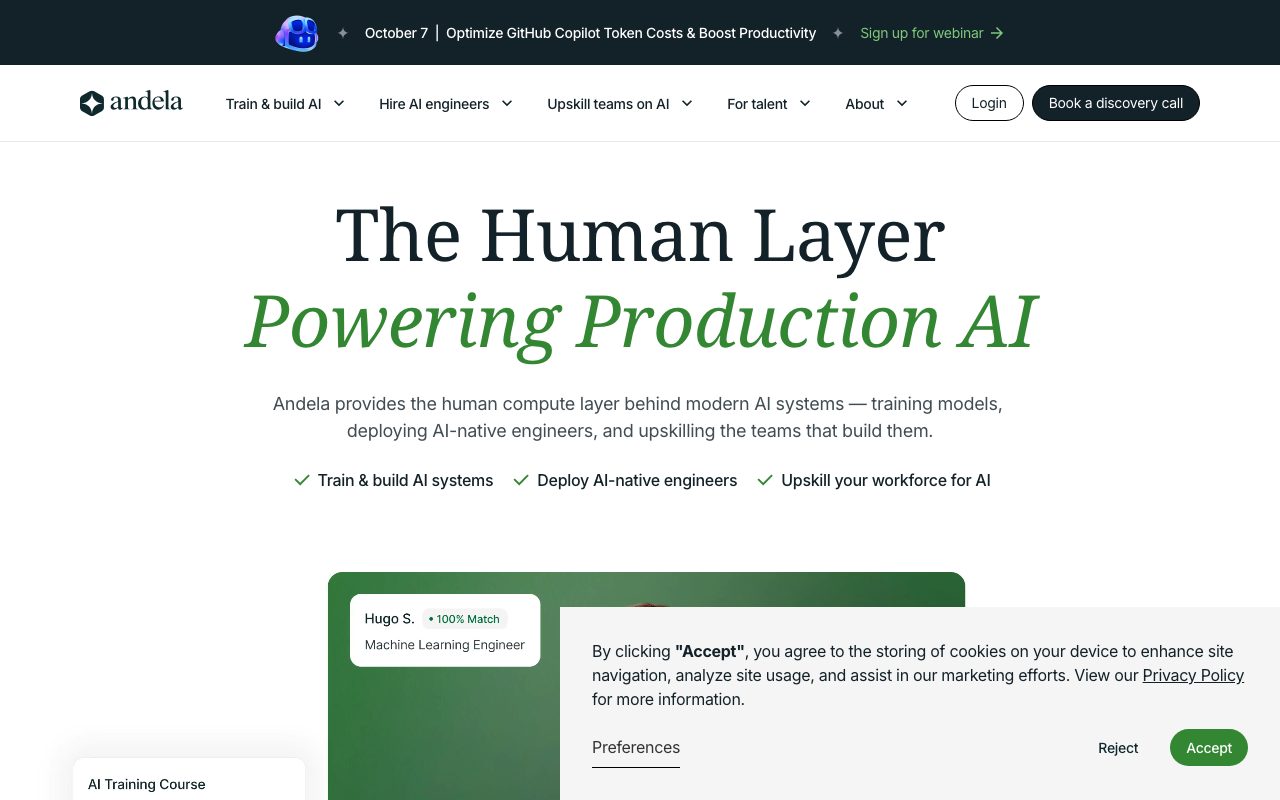This screenshot has height=800, width=1280.
Task: Open the Hire AI engineers menu
Action: pyautogui.click(x=446, y=104)
